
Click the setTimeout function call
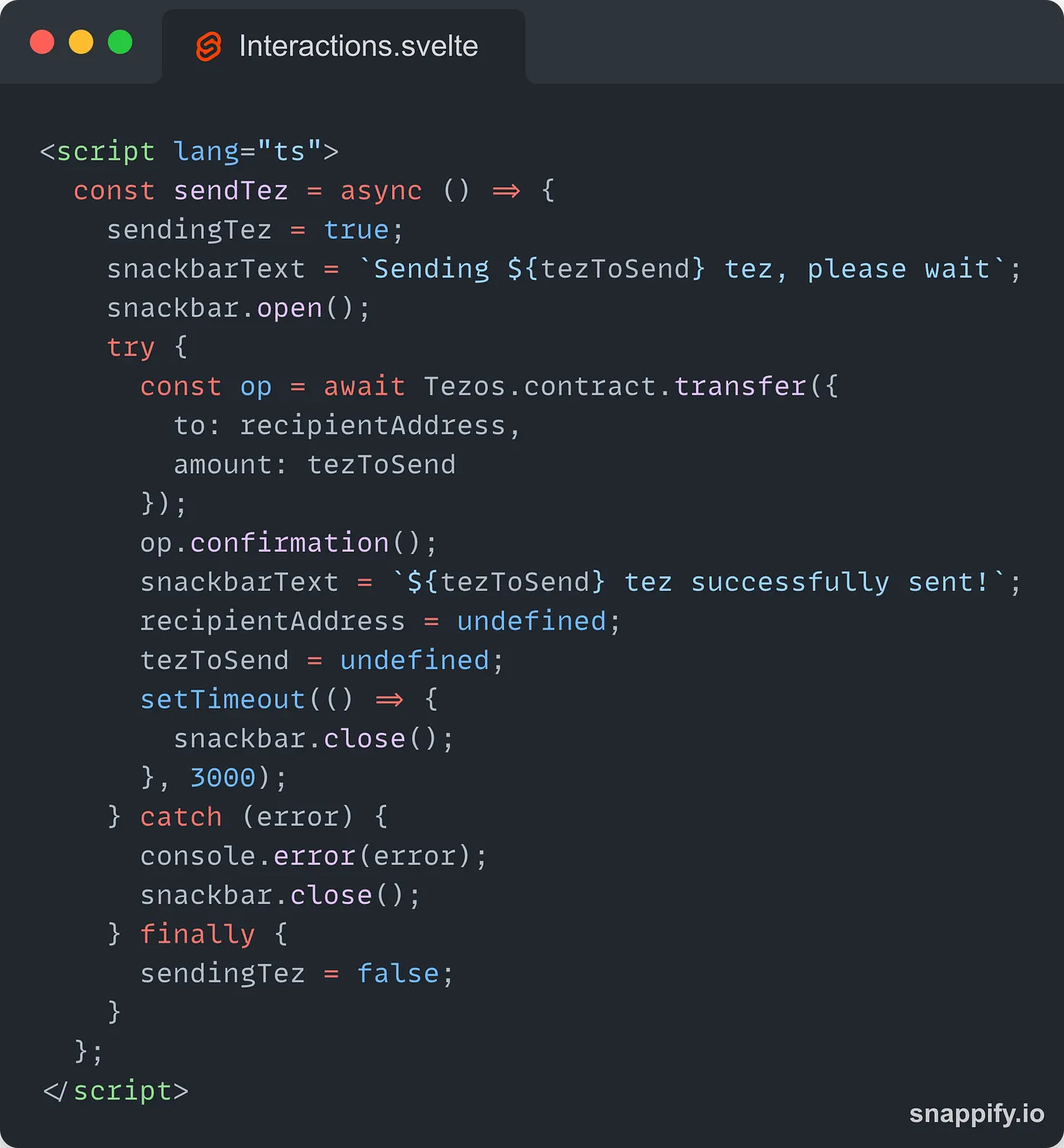[223, 699]
